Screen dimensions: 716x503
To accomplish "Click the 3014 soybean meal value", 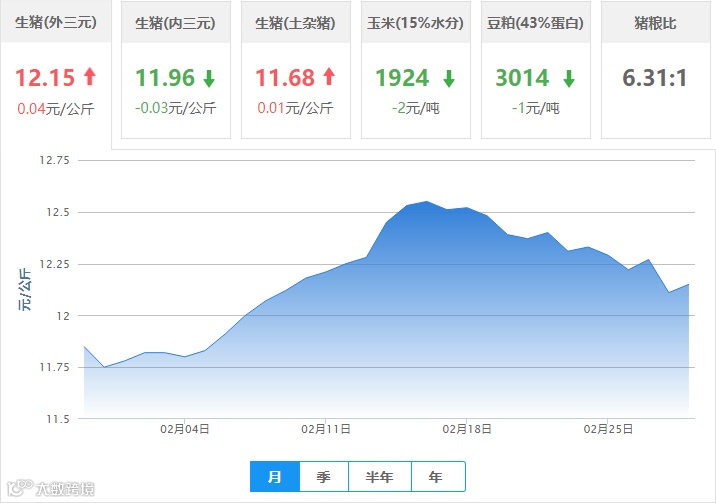I will pyautogui.click(x=522, y=78).
